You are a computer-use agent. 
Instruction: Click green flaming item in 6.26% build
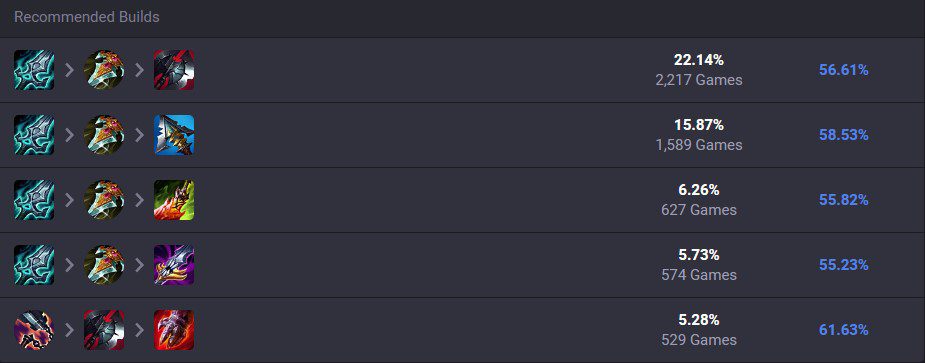coord(174,200)
